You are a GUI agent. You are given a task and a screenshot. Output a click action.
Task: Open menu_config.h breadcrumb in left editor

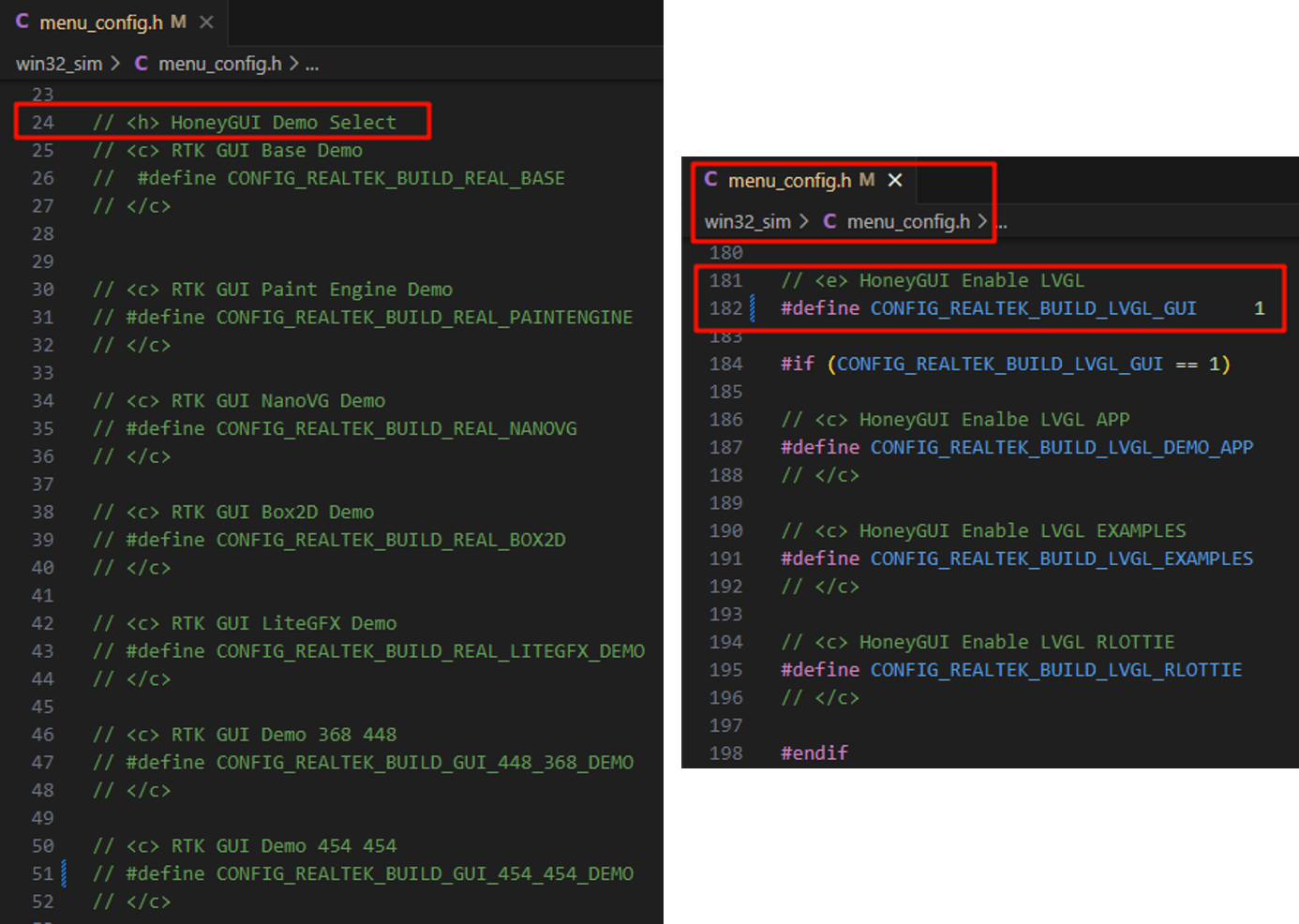pyautogui.click(x=219, y=64)
